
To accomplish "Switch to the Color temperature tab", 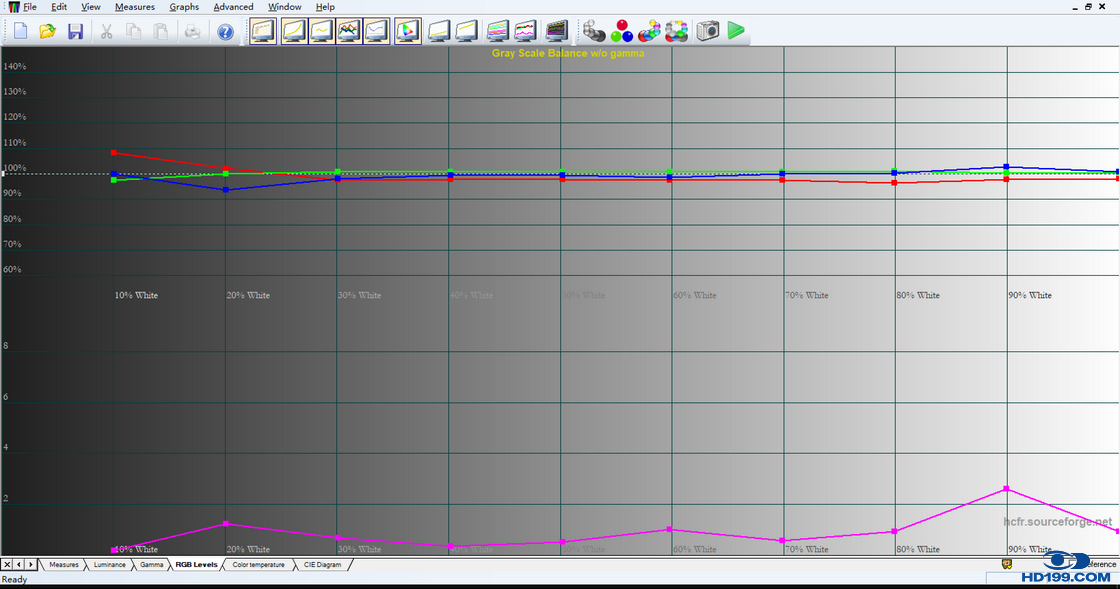I will pyautogui.click(x=259, y=565).
